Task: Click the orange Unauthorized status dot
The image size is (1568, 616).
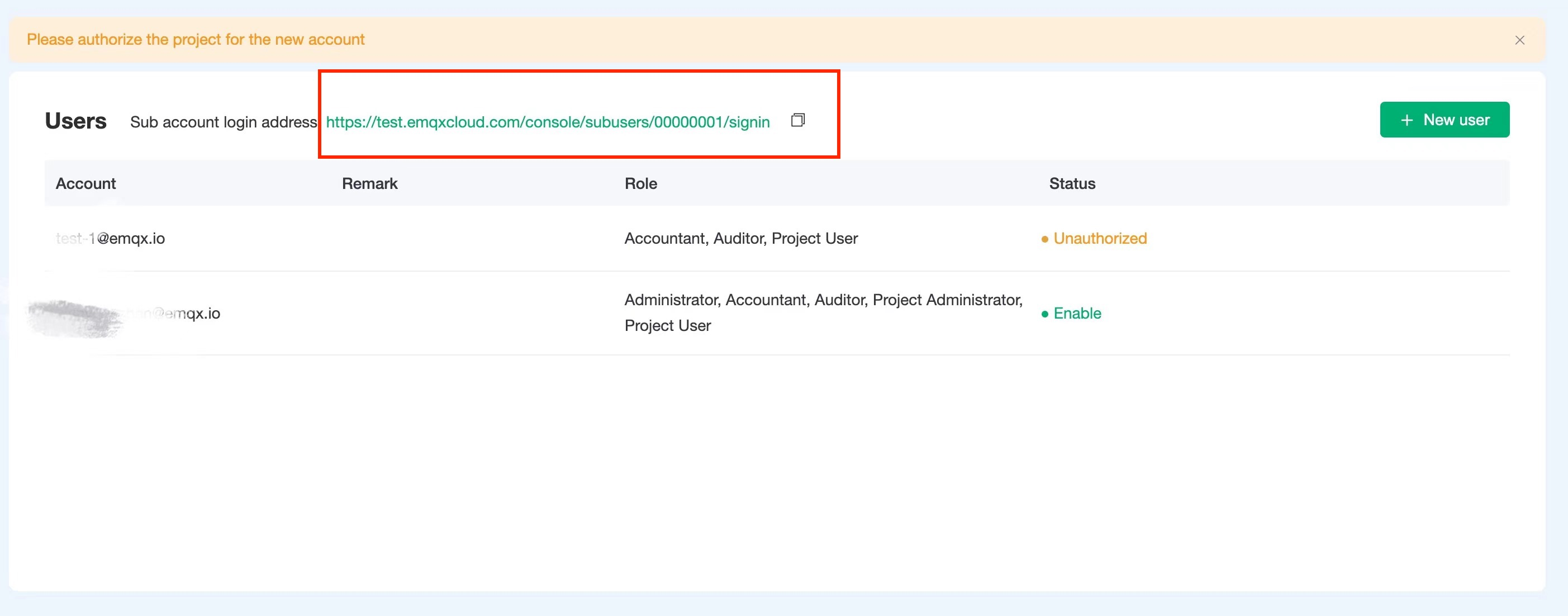Action: click(x=1044, y=239)
